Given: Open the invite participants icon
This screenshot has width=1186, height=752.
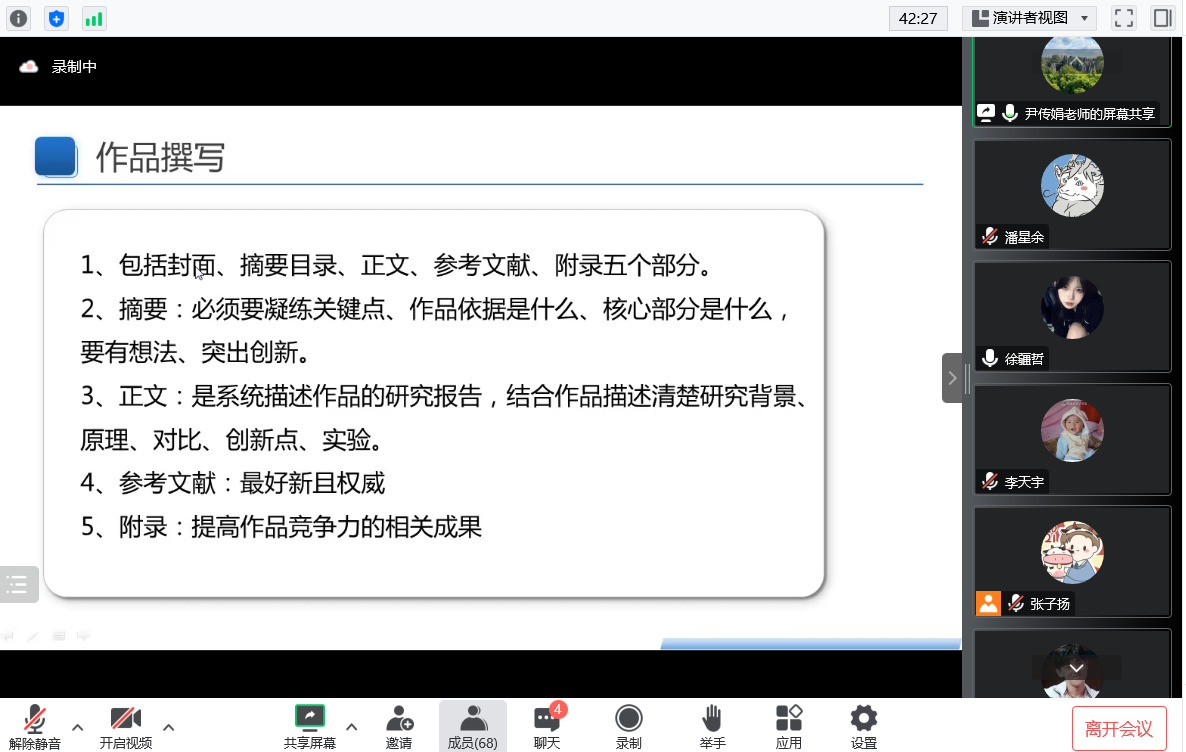Looking at the screenshot, I should (399, 726).
